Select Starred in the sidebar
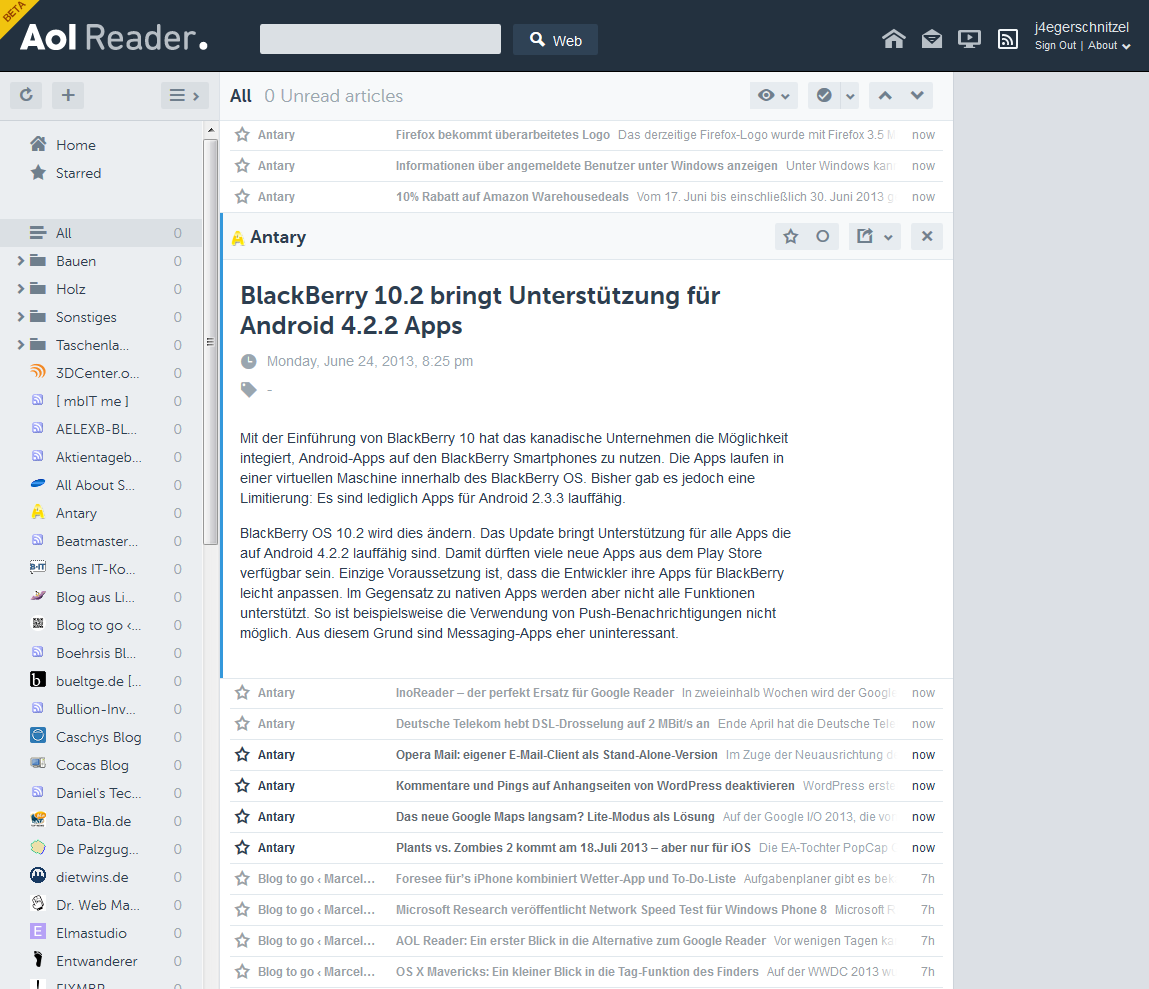 [x=78, y=173]
